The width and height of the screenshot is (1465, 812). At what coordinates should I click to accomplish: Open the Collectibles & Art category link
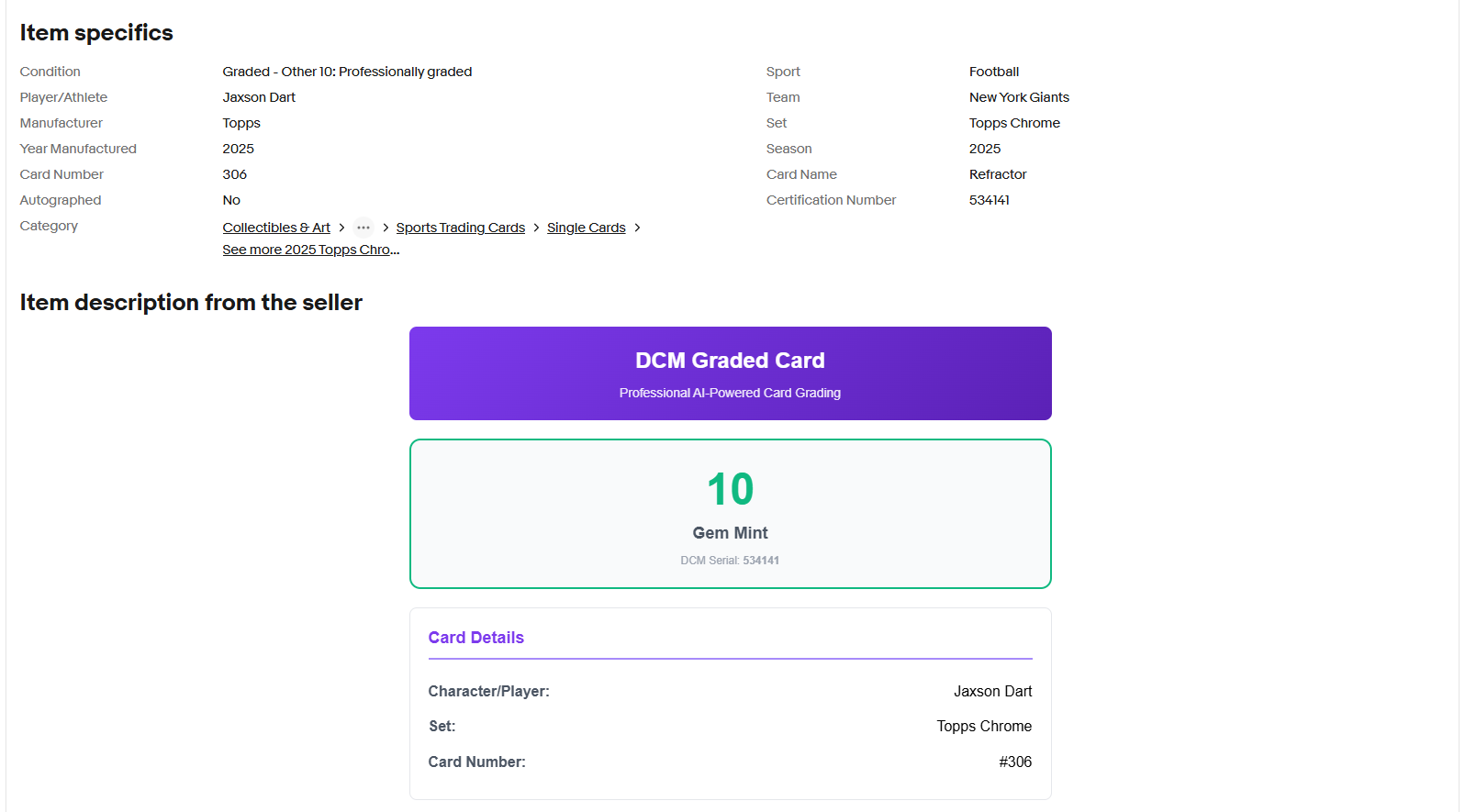tap(276, 228)
